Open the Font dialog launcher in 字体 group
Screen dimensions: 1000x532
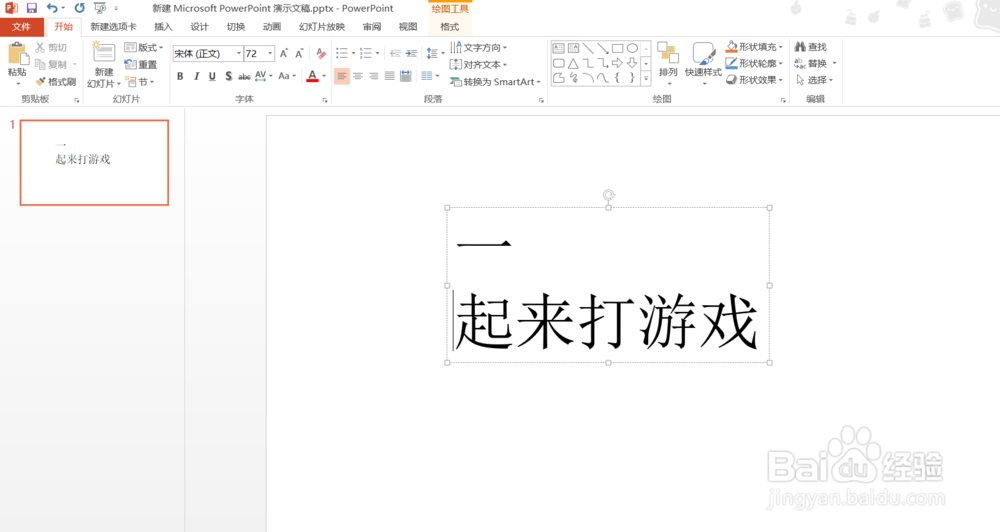click(325, 100)
